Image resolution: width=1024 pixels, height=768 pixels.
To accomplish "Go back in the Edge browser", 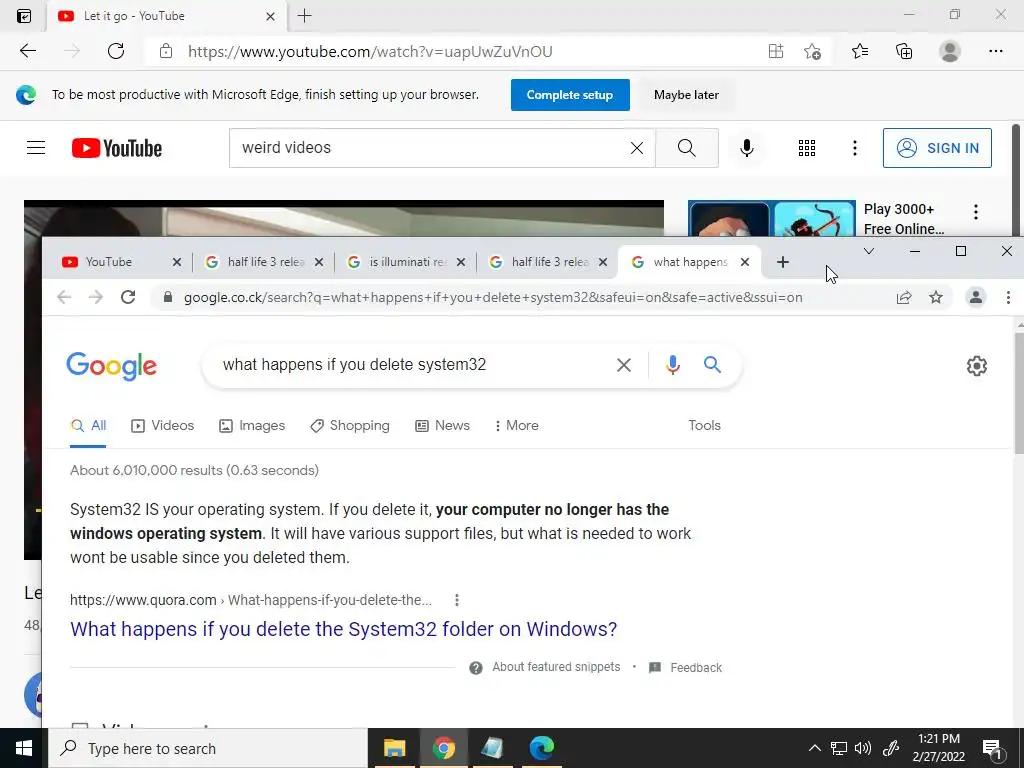I will coord(27,51).
